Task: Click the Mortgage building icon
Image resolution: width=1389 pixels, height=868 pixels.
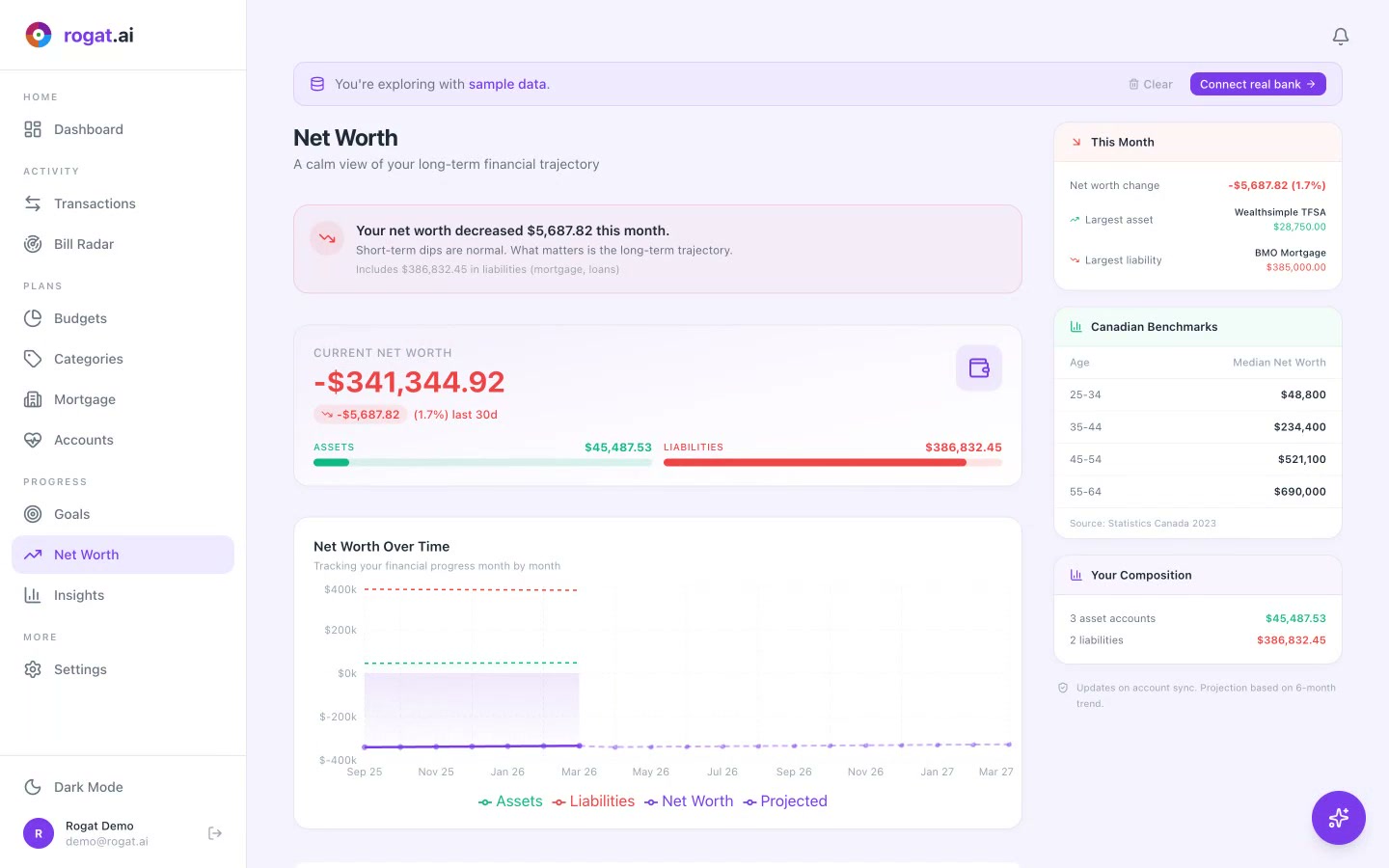Action: [x=33, y=399]
